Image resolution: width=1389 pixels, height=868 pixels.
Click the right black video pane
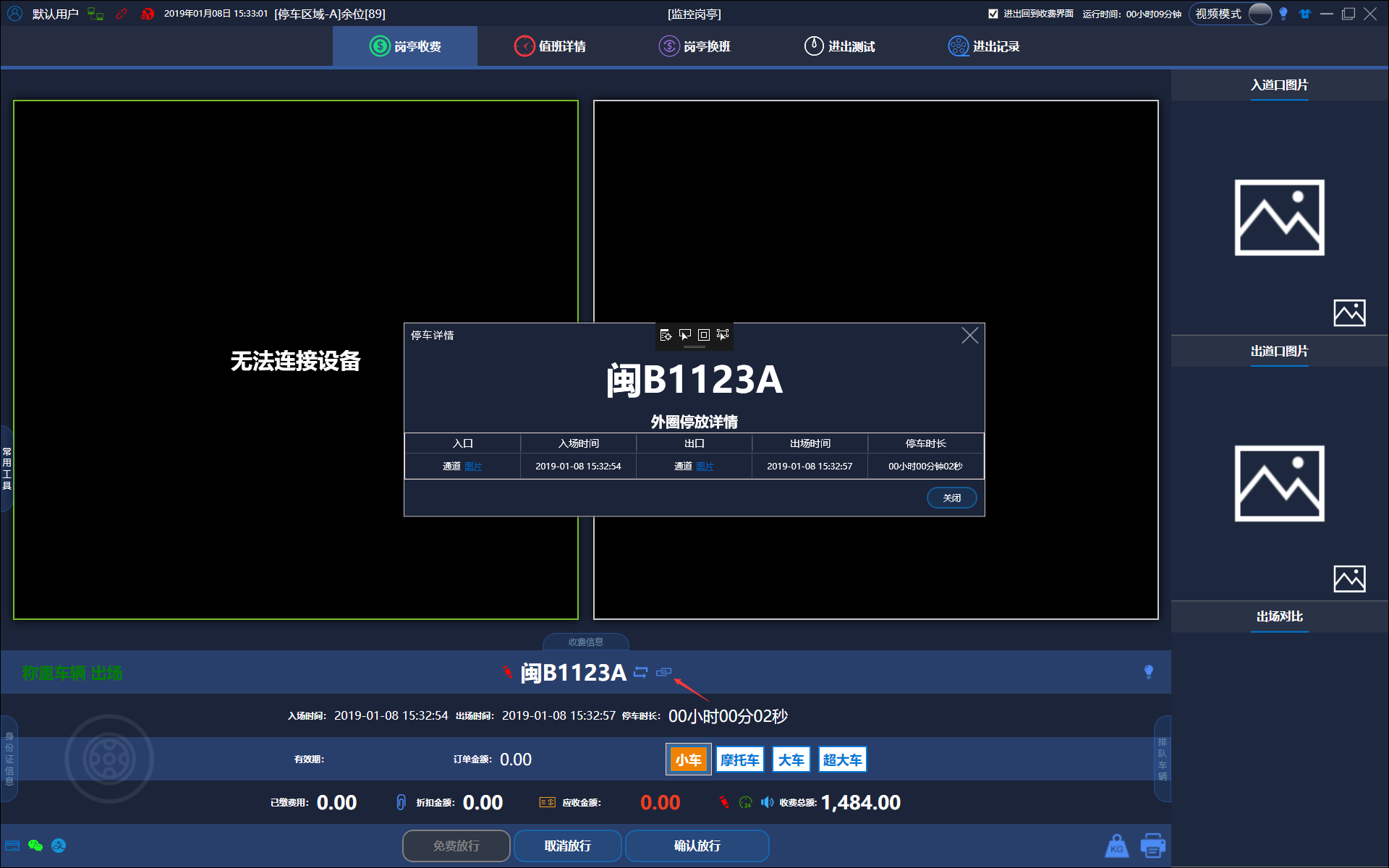pos(876,359)
